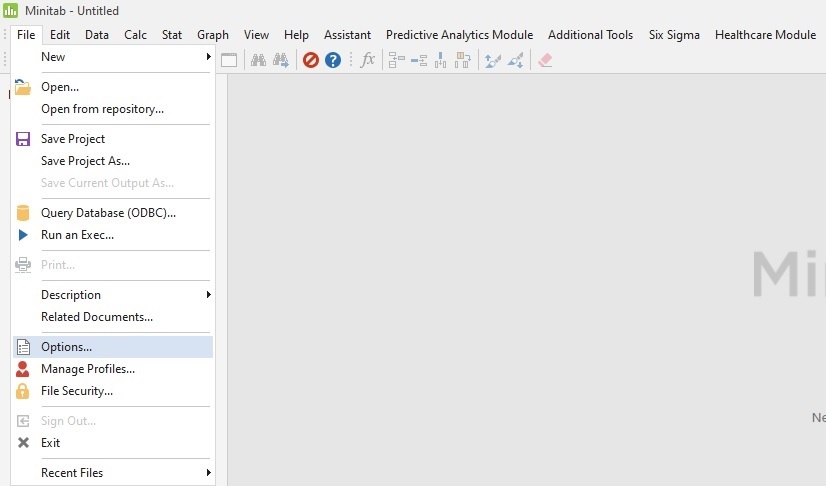Expand the Description submenu arrow

coord(209,295)
